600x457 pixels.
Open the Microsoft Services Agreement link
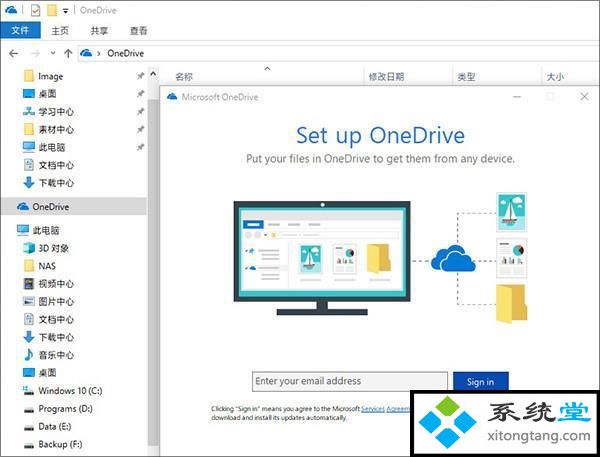[385, 409]
